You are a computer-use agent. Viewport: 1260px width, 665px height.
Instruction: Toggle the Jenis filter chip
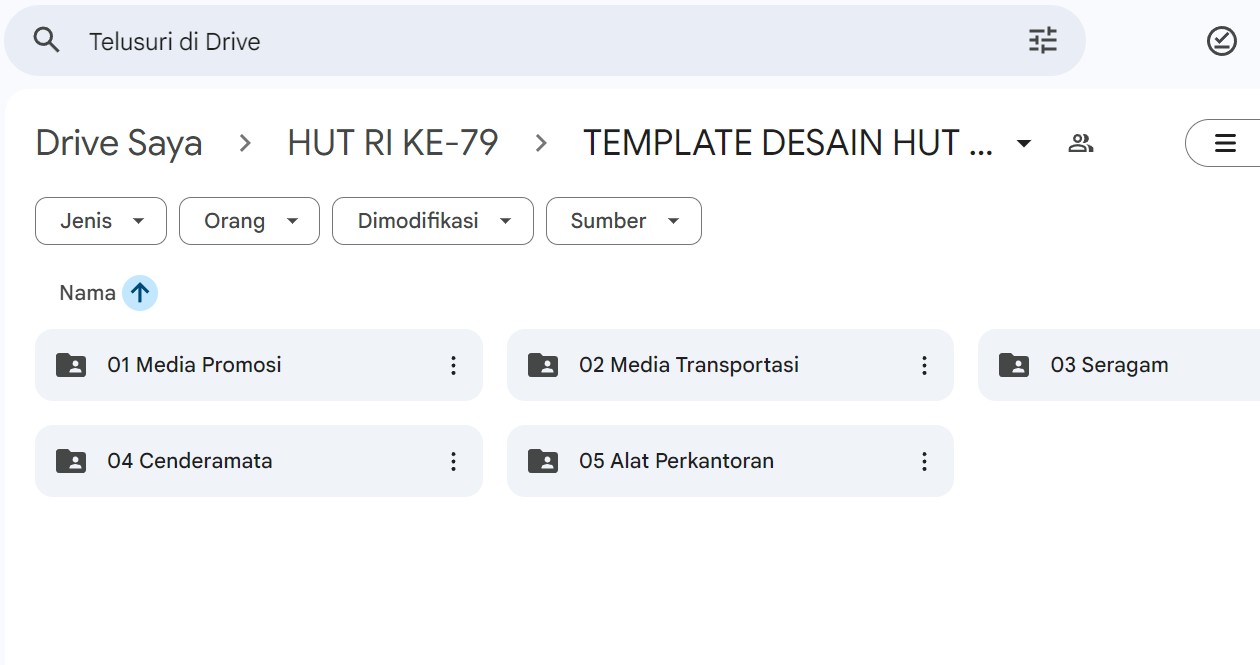tap(100, 221)
